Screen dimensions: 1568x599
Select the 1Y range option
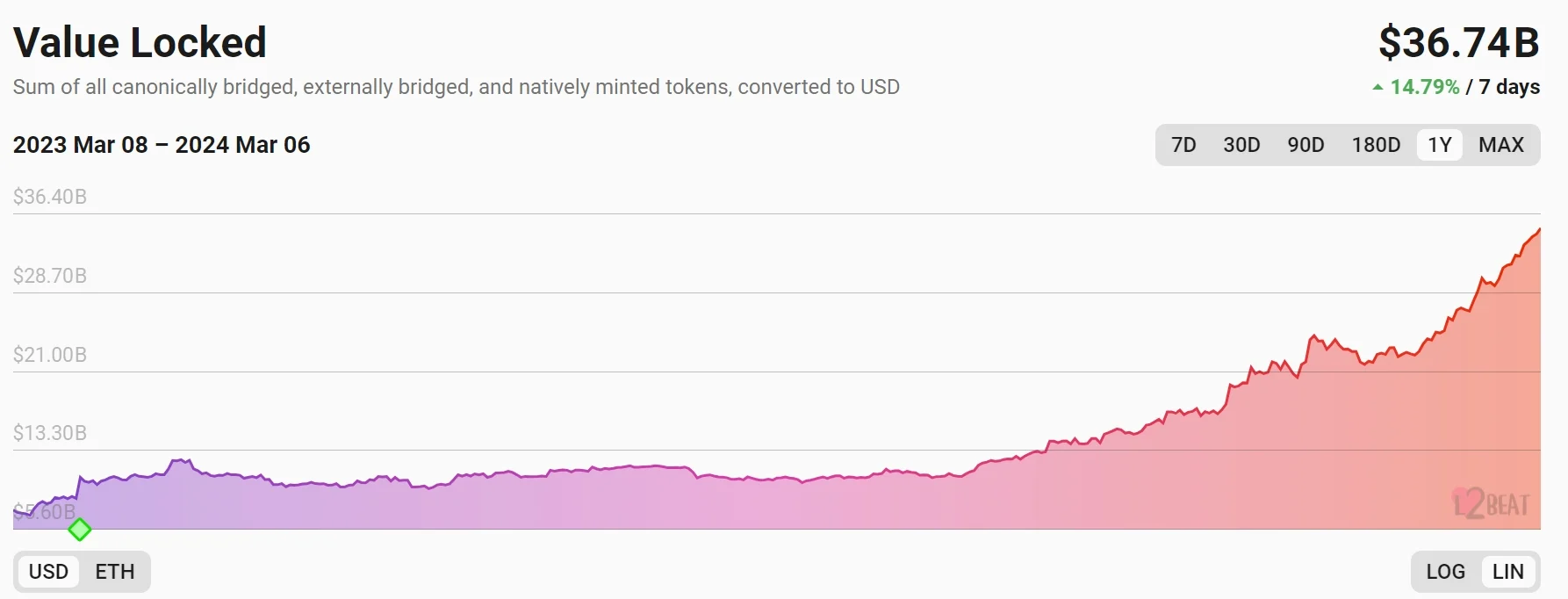tap(1440, 145)
